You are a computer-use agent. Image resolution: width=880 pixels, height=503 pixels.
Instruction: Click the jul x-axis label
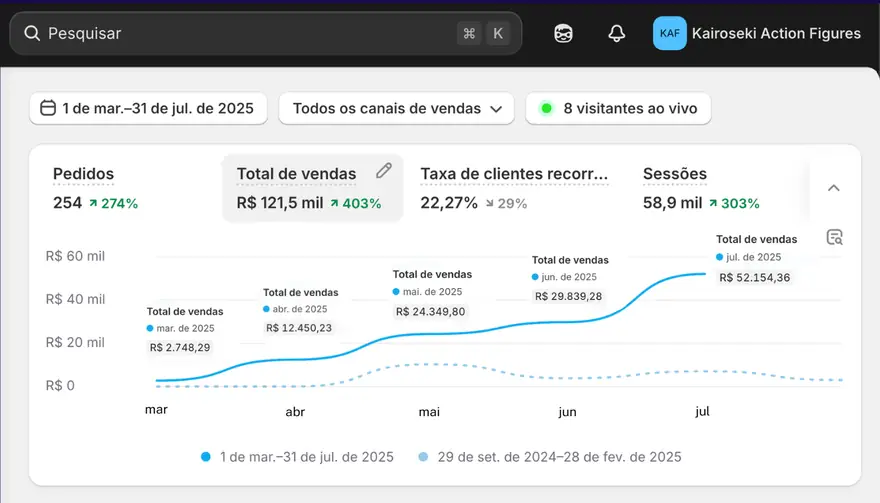(702, 411)
